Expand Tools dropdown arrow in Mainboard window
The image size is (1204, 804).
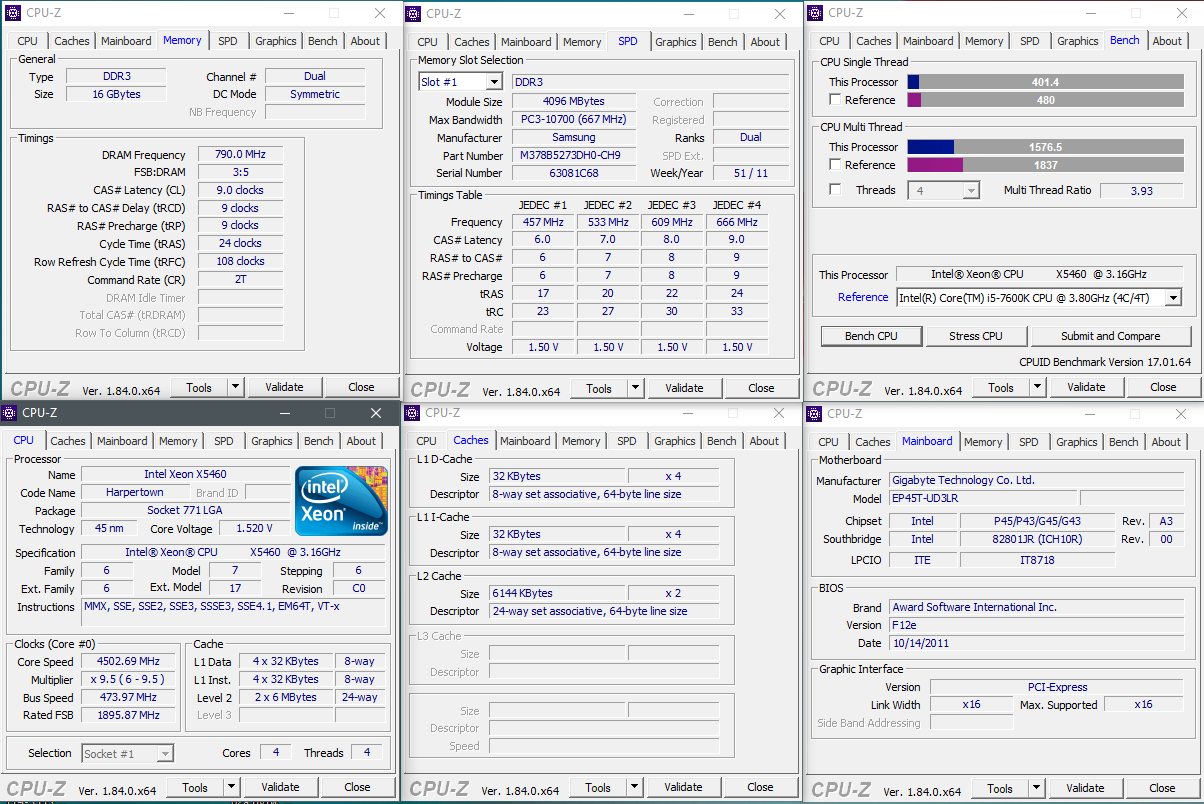[x=1038, y=788]
